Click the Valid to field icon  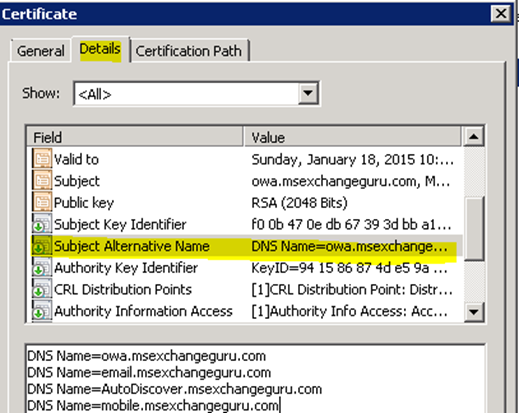(42, 159)
